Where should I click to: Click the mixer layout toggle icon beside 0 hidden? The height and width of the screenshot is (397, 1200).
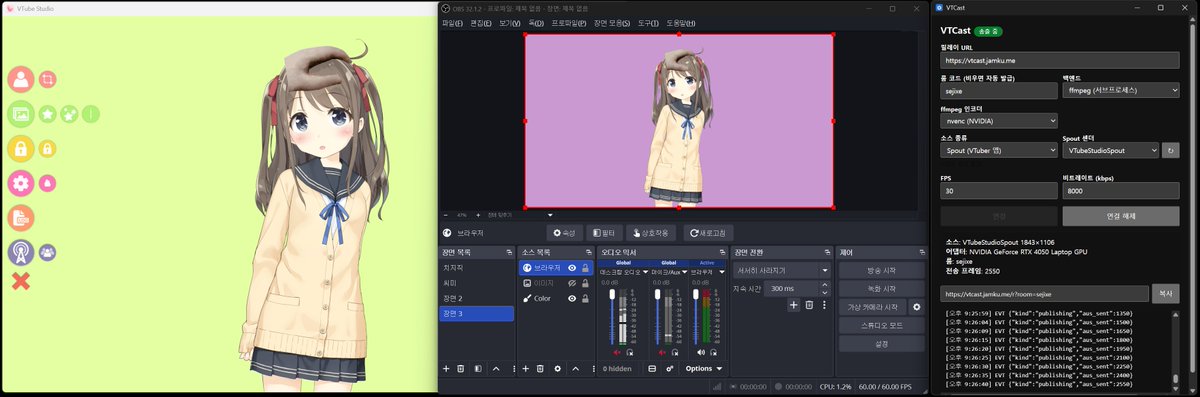(652, 369)
